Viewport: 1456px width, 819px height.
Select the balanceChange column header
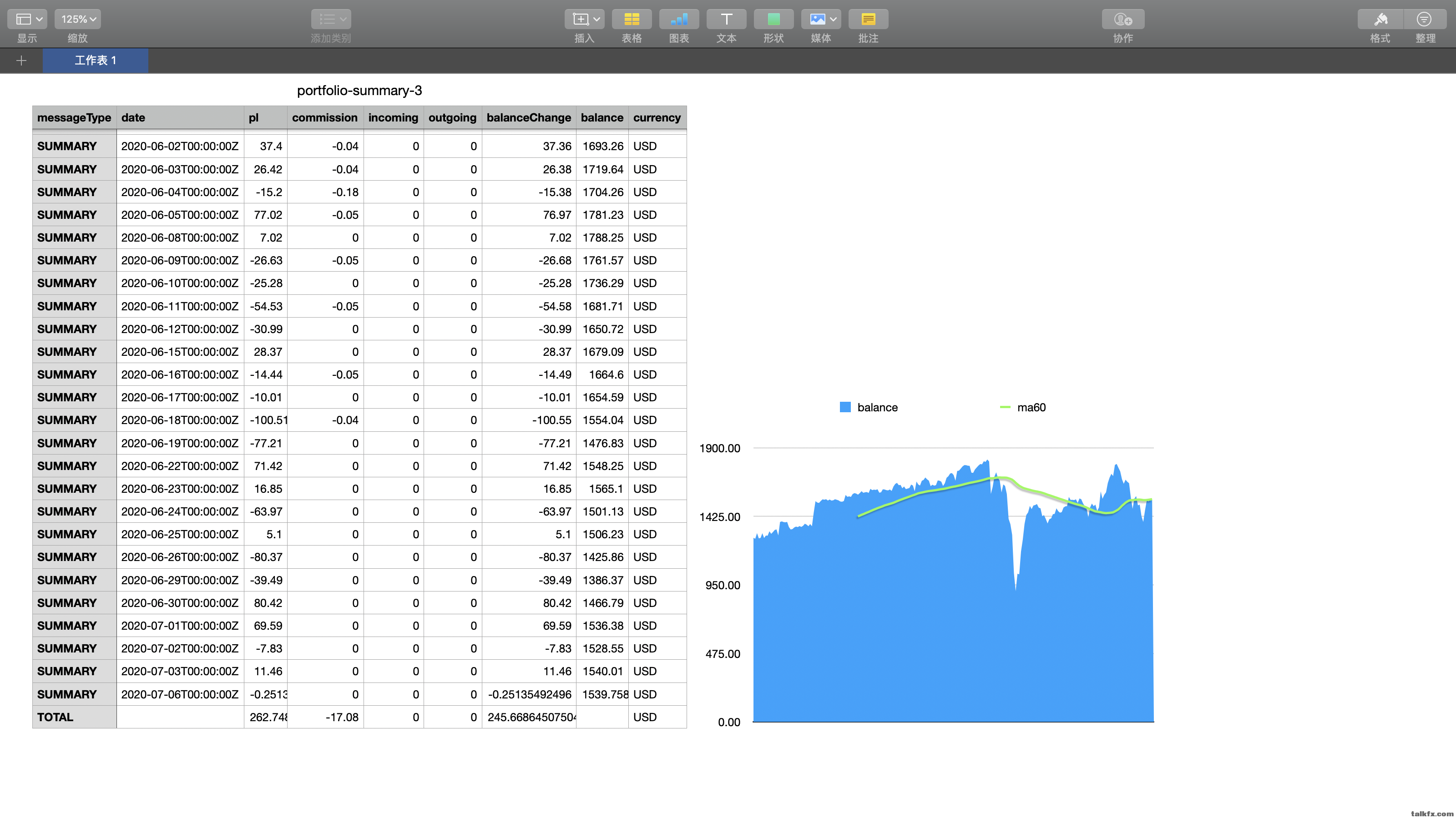coord(528,117)
